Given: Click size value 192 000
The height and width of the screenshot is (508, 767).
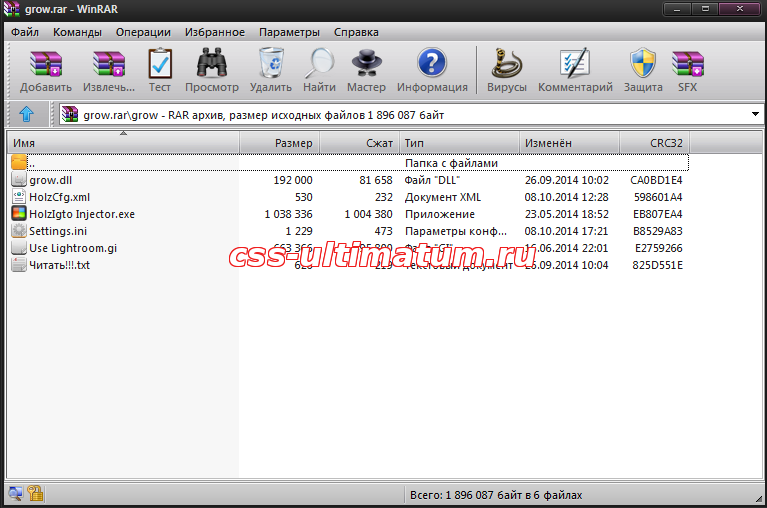Looking at the screenshot, I should pos(293,180).
